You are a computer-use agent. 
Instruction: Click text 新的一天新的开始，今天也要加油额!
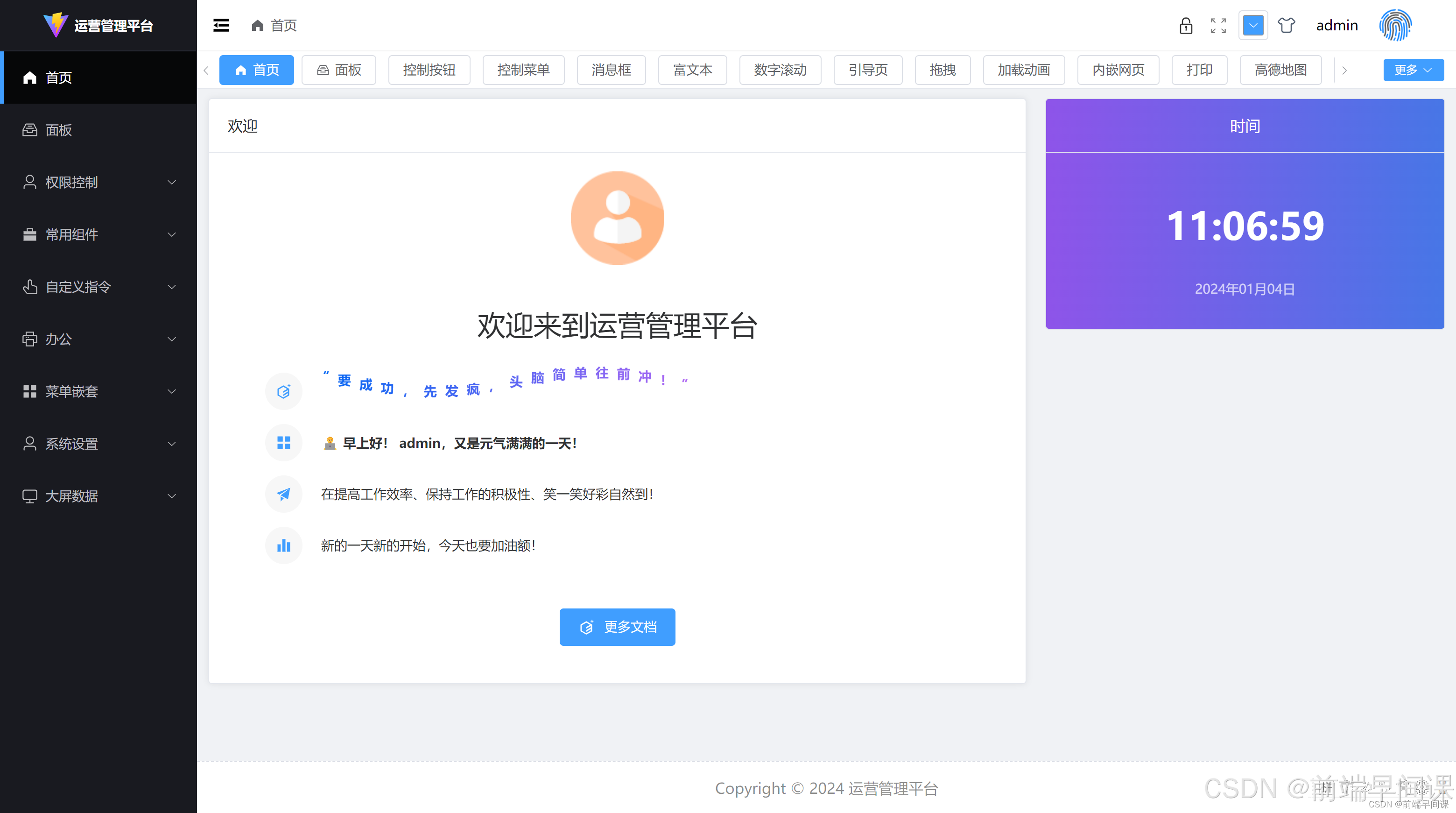pos(429,545)
